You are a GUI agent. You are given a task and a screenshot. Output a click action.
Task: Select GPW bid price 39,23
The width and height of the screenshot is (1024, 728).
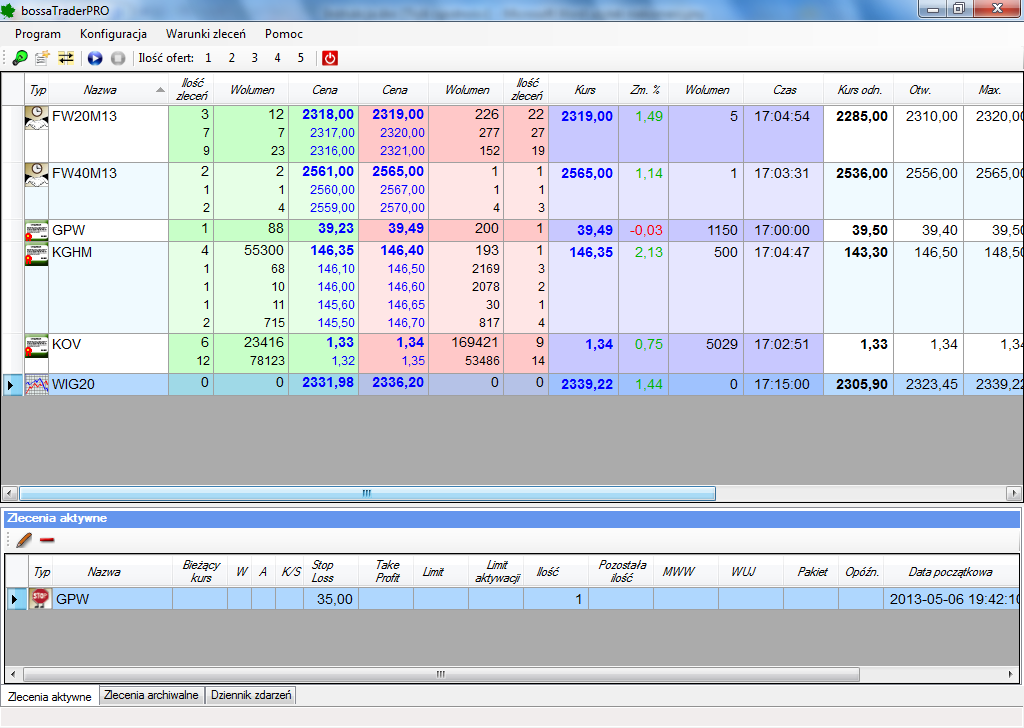coord(336,229)
